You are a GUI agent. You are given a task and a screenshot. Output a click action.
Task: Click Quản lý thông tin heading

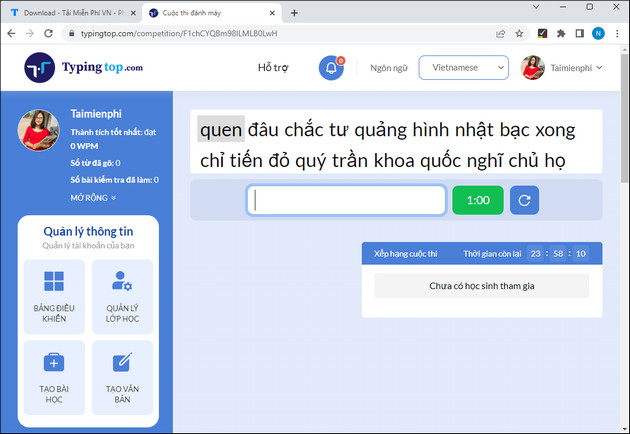(88, 231)
